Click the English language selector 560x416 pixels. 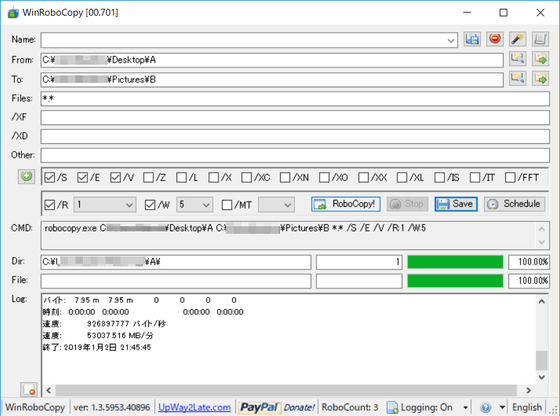tap(526, 407)
